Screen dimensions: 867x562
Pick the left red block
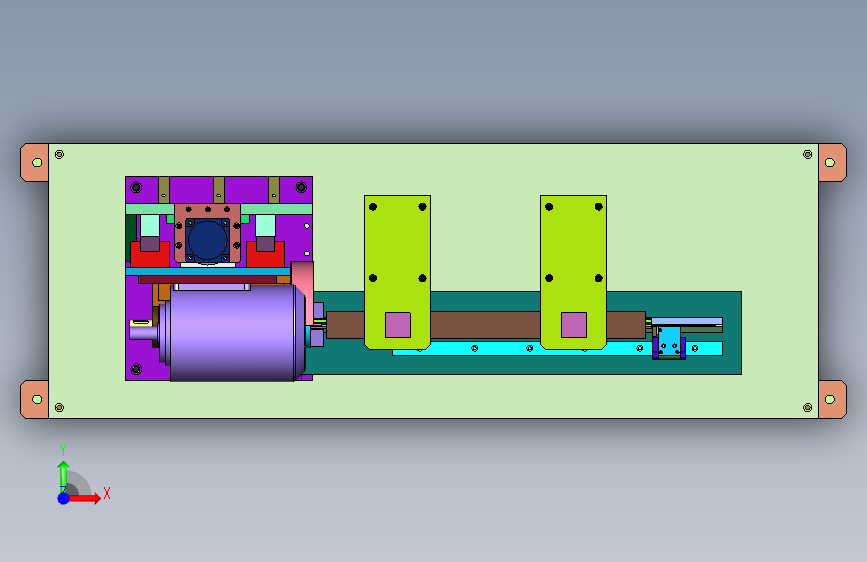click(x=150, y=254)
